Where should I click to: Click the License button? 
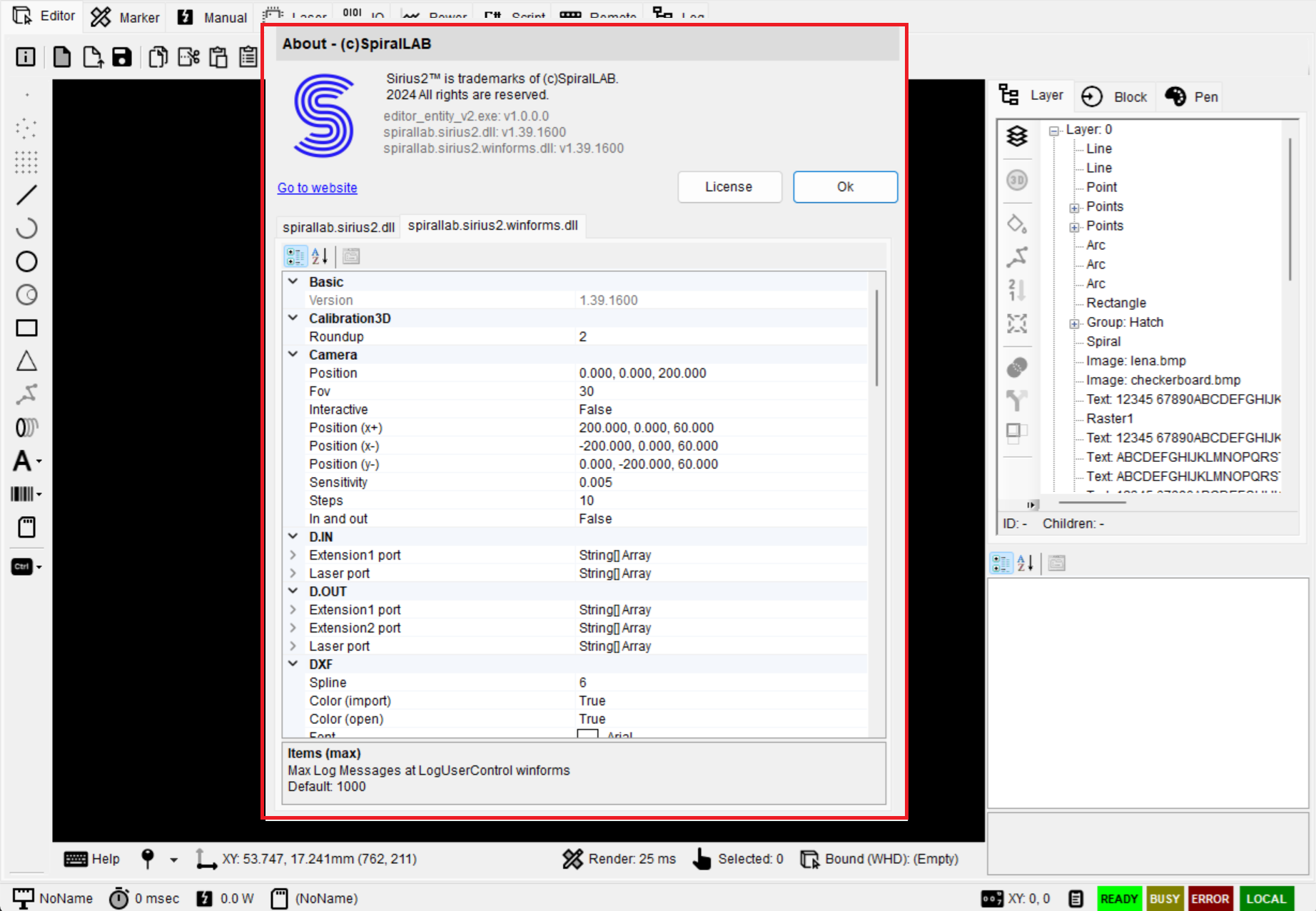click(729, 187)
